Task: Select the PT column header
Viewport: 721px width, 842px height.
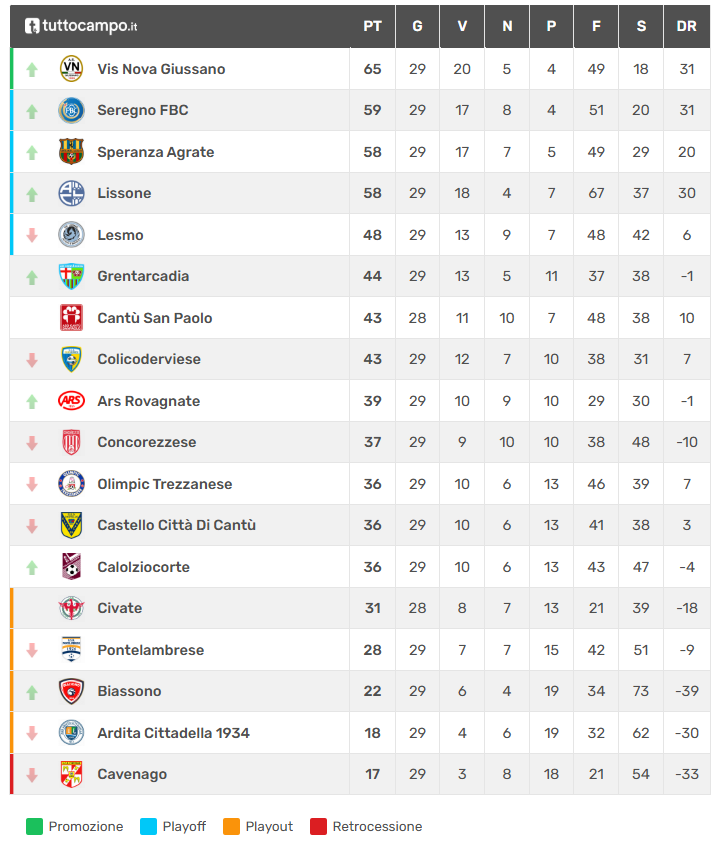Action: click(372, 26)
